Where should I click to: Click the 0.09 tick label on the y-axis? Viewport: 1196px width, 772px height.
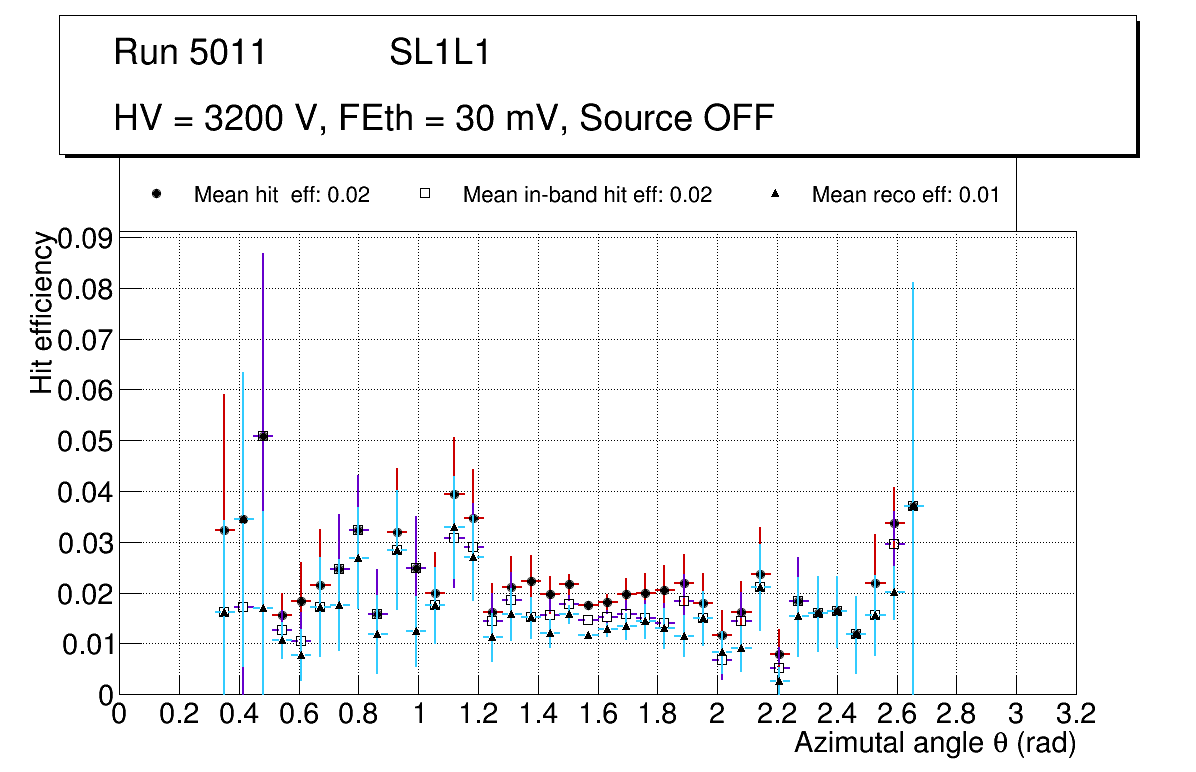pos(84,238)
